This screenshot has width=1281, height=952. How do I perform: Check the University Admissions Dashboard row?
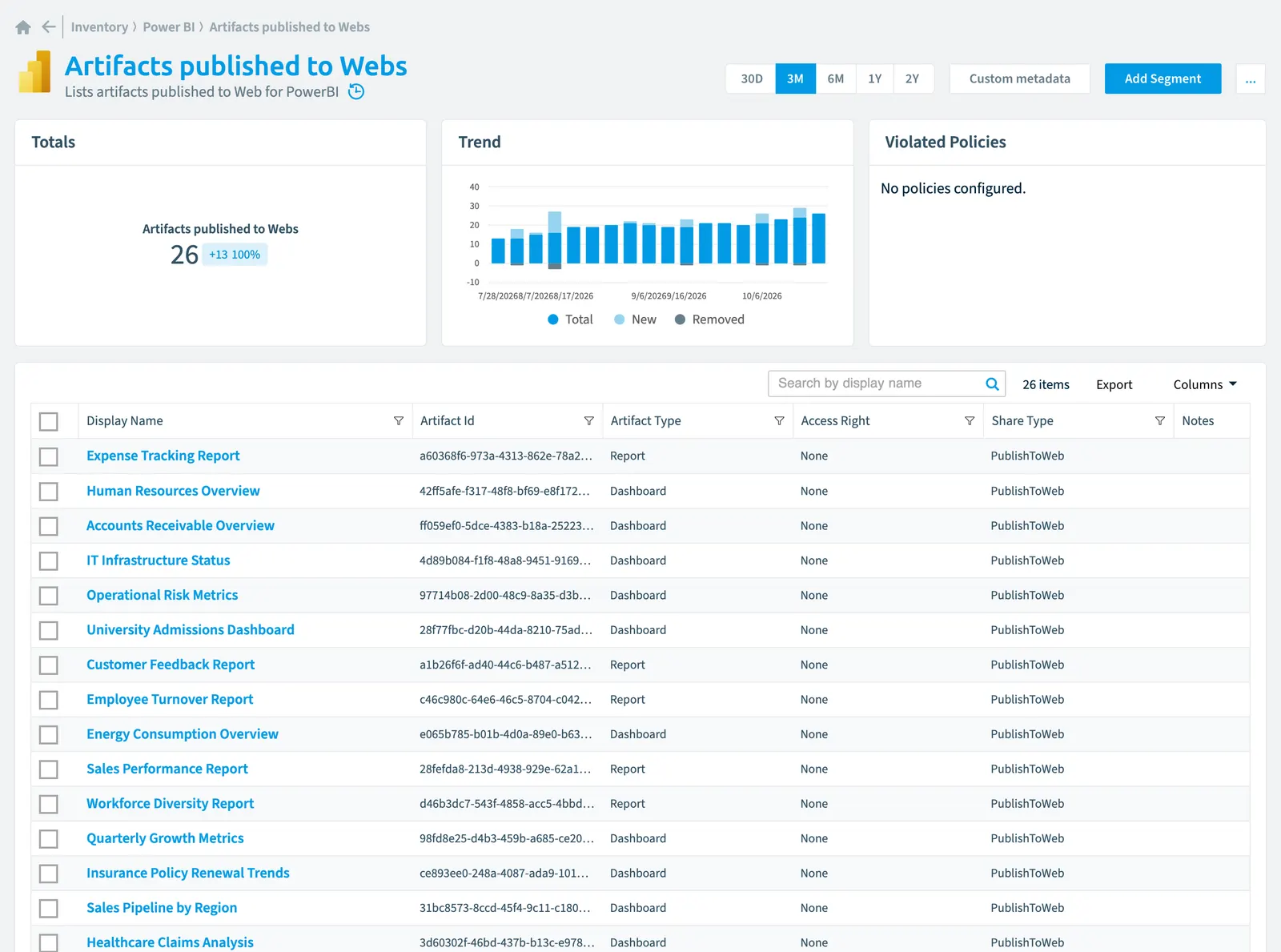49,630
